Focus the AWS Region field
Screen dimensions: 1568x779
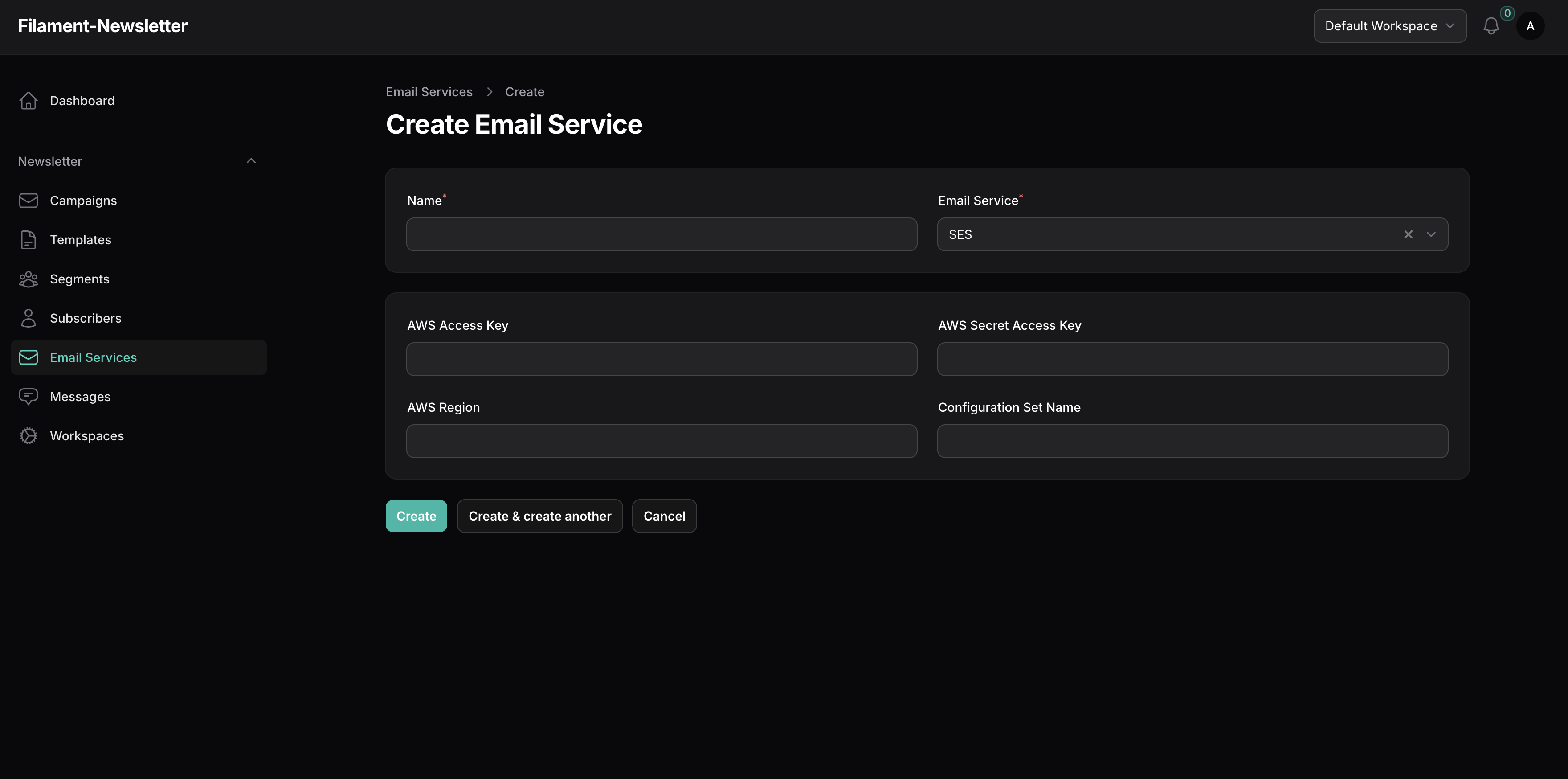tap(661, 441)
